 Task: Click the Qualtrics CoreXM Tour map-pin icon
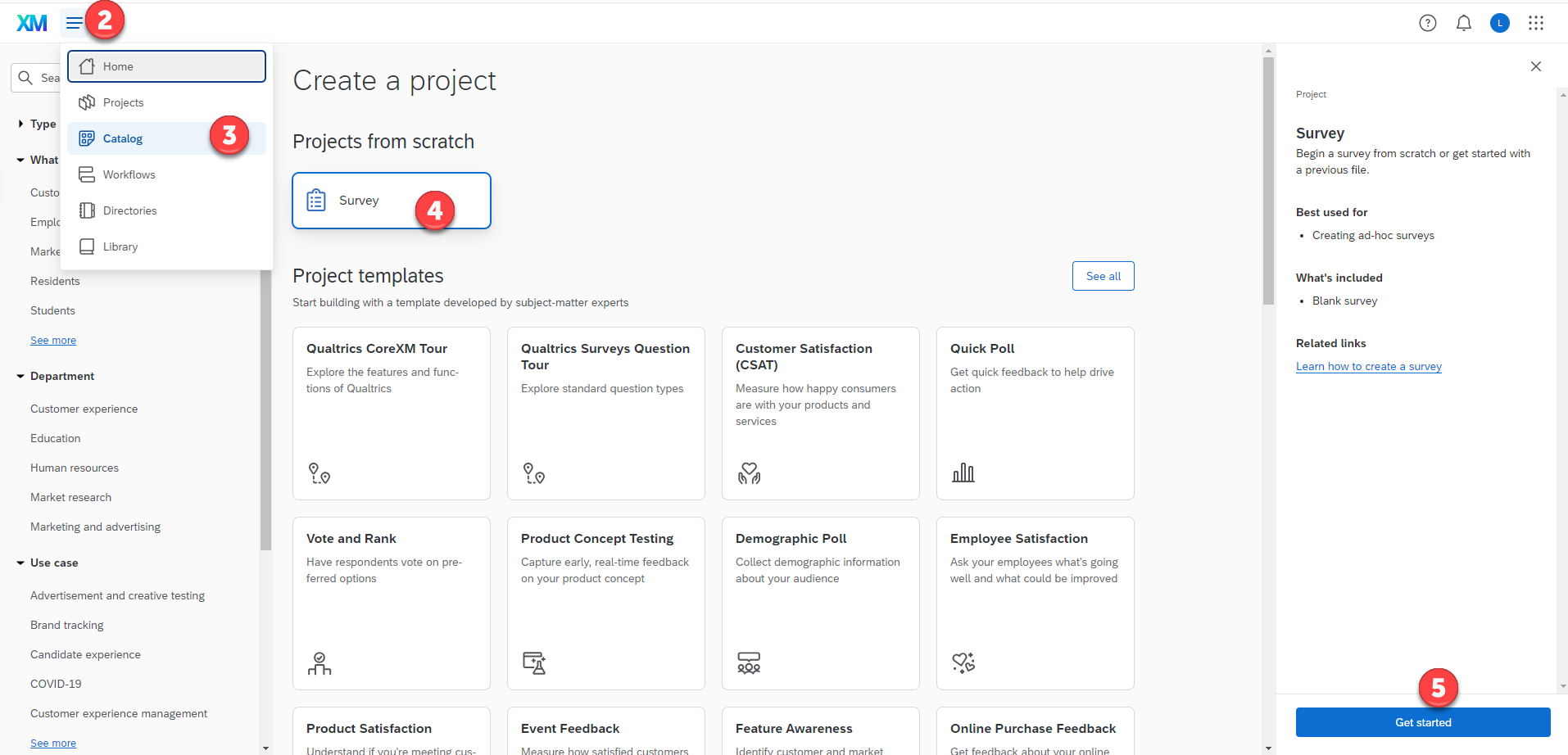point(319,473)
